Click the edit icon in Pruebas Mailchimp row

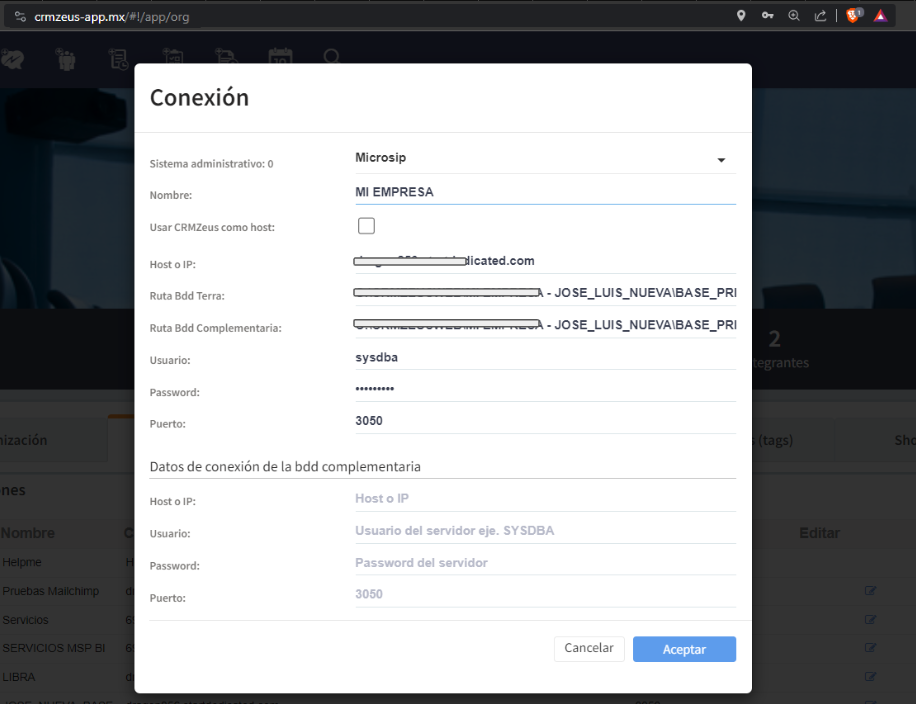click(x=870, y=591)
